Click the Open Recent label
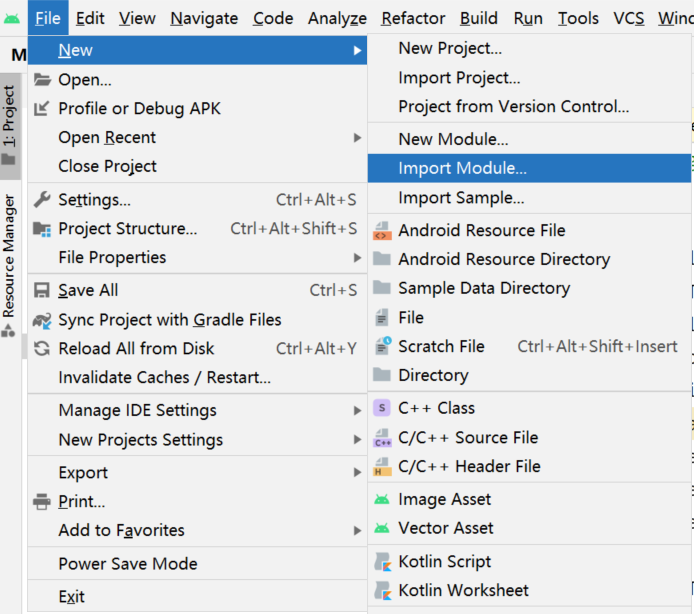 107,138
